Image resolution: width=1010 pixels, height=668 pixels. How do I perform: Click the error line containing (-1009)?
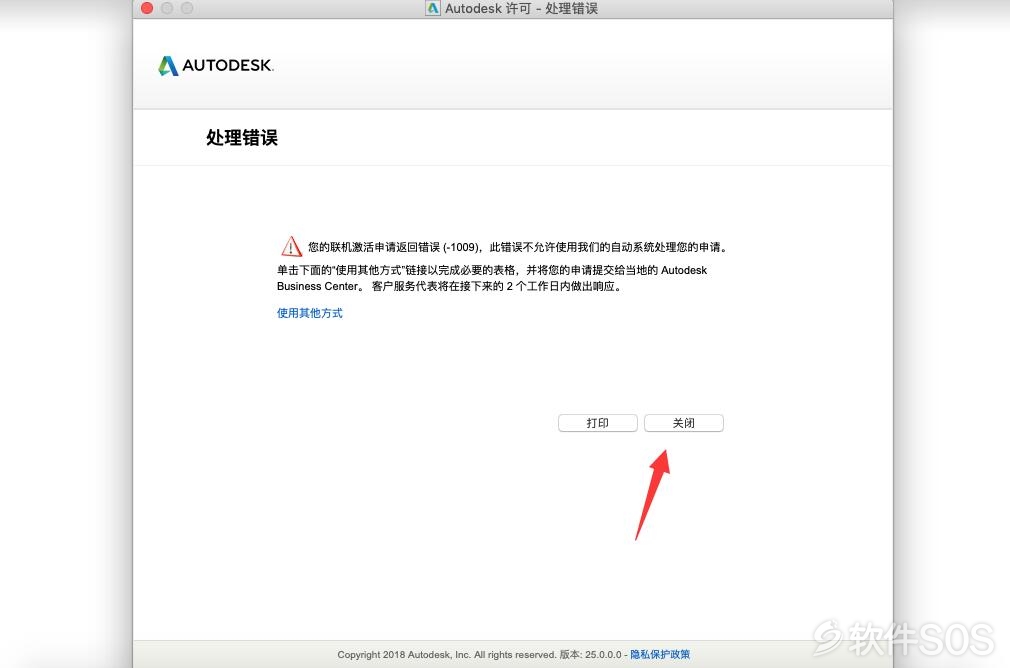point(518,247)
